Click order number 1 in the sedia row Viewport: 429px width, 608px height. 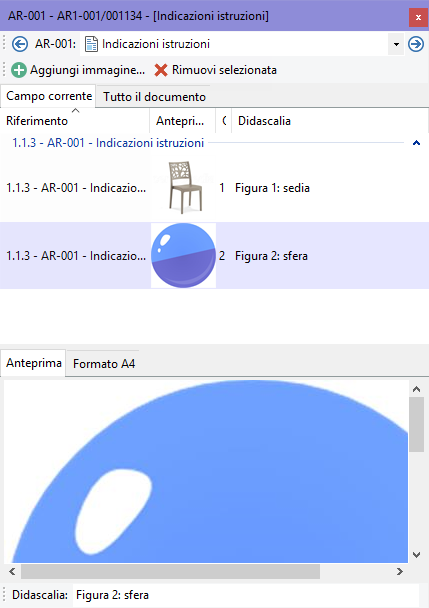(222, 188)
